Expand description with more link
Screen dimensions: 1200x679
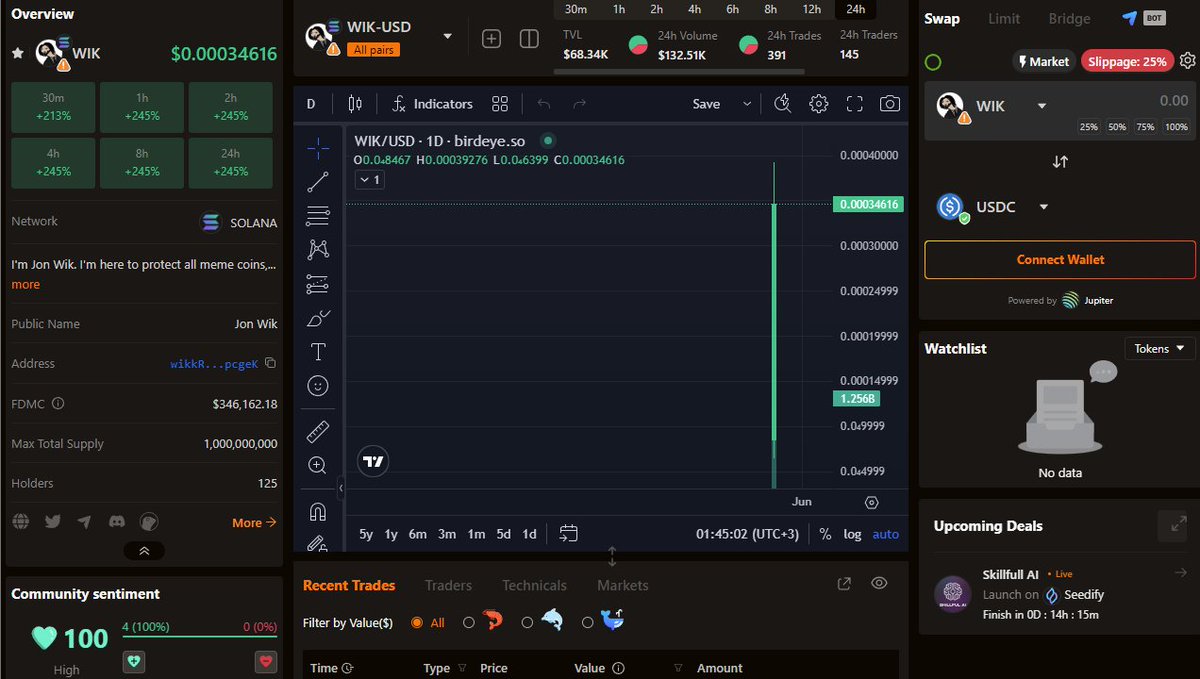[26, 284]
